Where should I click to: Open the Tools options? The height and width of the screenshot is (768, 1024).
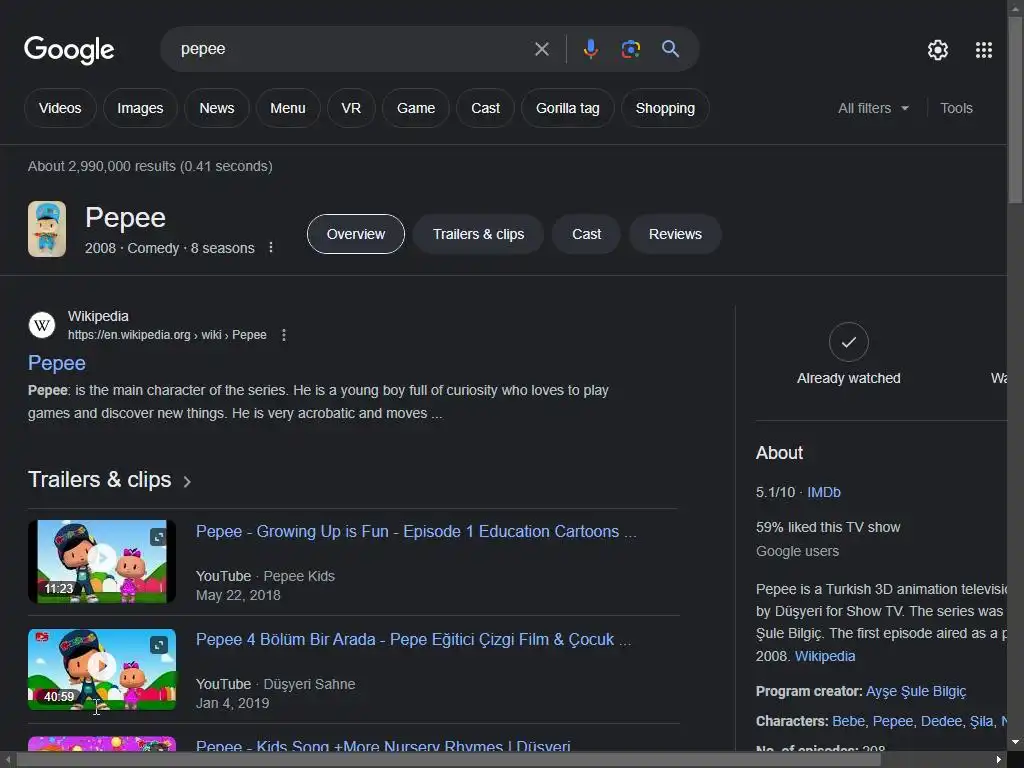956,108
